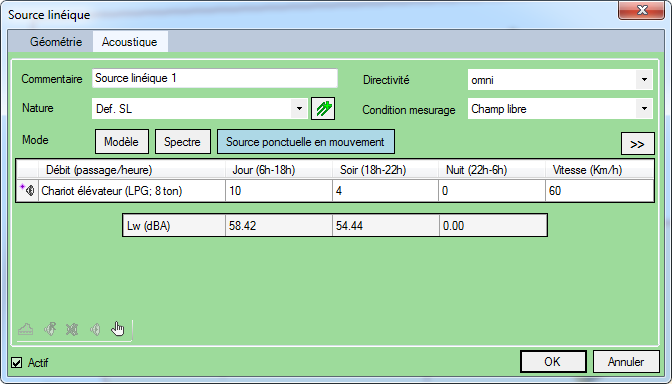Click the greyed speaker-with-R icon in the bottom toolbar

tap(50, 329)
